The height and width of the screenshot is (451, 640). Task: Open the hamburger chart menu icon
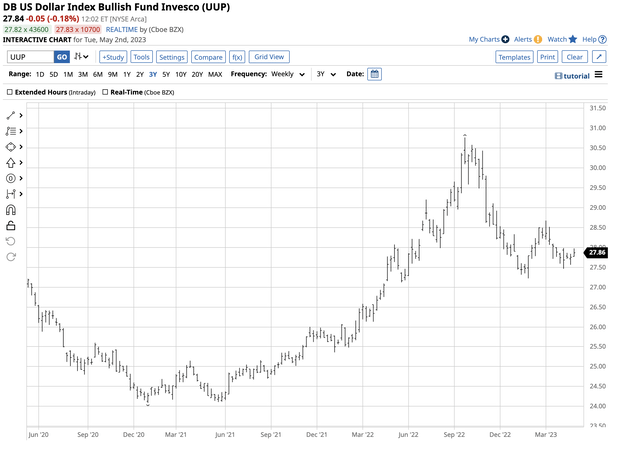[x=598, y=74]
